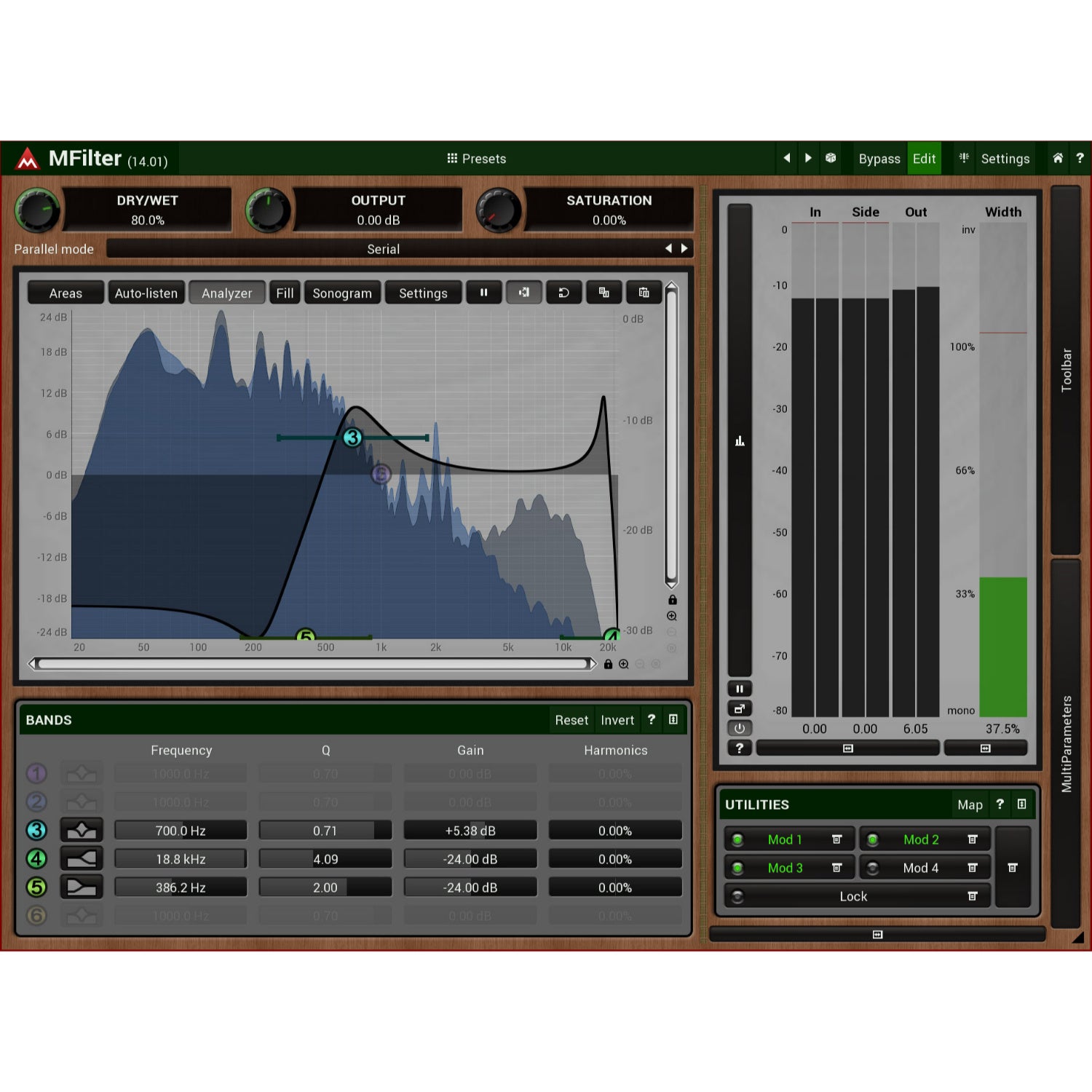Viewport: 1092px width, 1092px height.
Task: Select Sonogram in graph toolbar
Action: pos(342,293)
